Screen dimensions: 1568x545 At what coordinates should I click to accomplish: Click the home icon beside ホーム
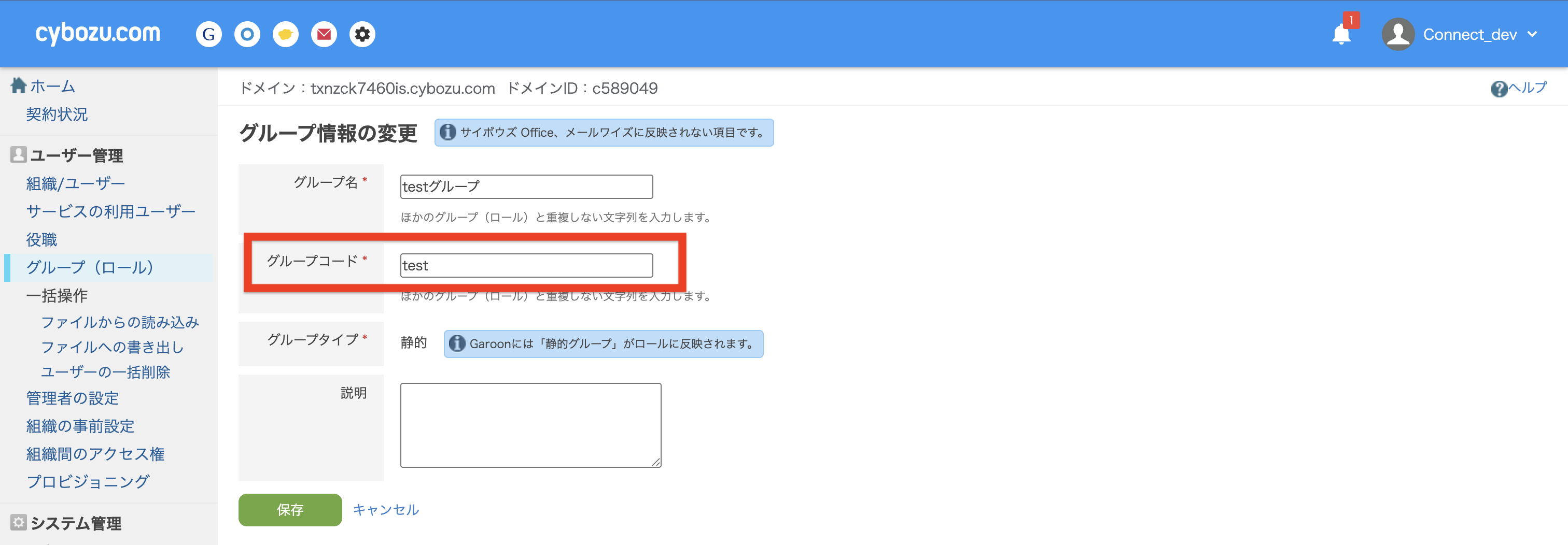(19, 86)
